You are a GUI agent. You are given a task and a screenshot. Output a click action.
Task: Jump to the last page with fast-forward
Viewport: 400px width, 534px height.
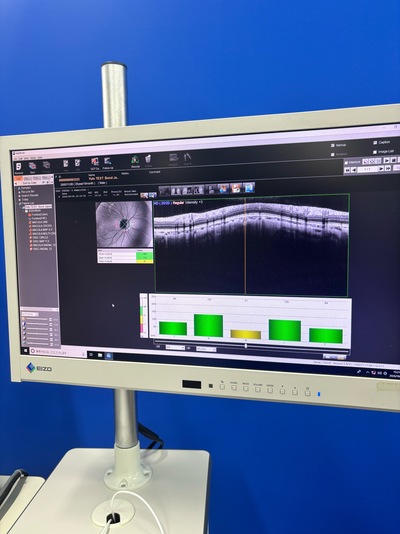point(388,168)
